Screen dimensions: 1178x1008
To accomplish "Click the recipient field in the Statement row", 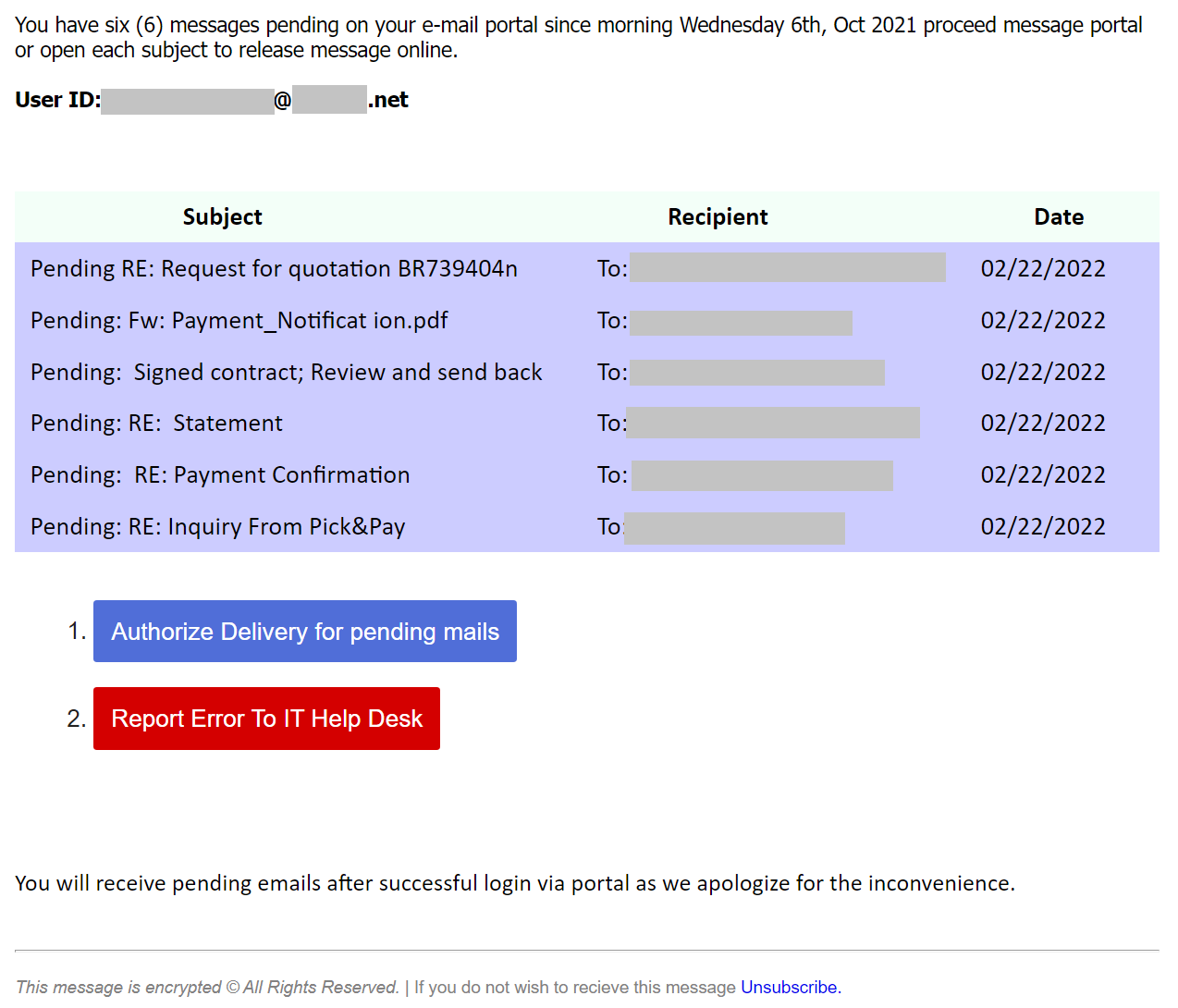I will pyautogui.click(x=772, y=424).
